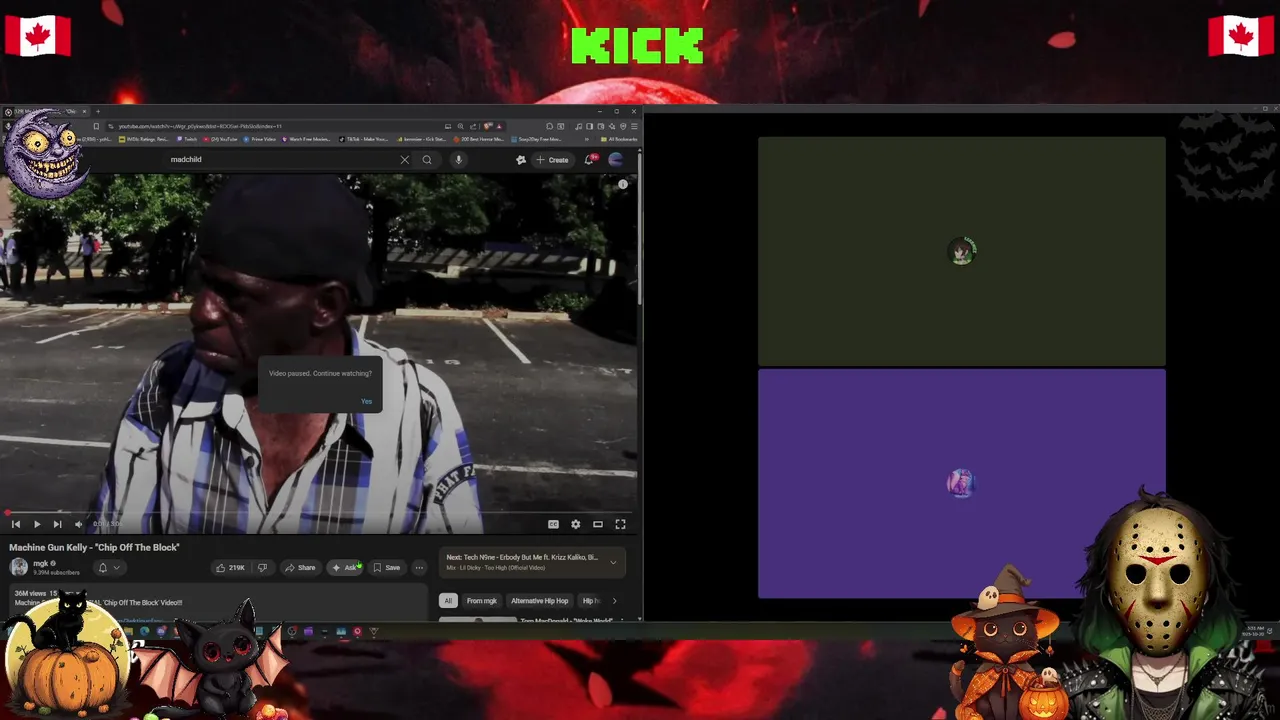Open the browser hamburger menu

pyautogui.click(x=634, y=126)
